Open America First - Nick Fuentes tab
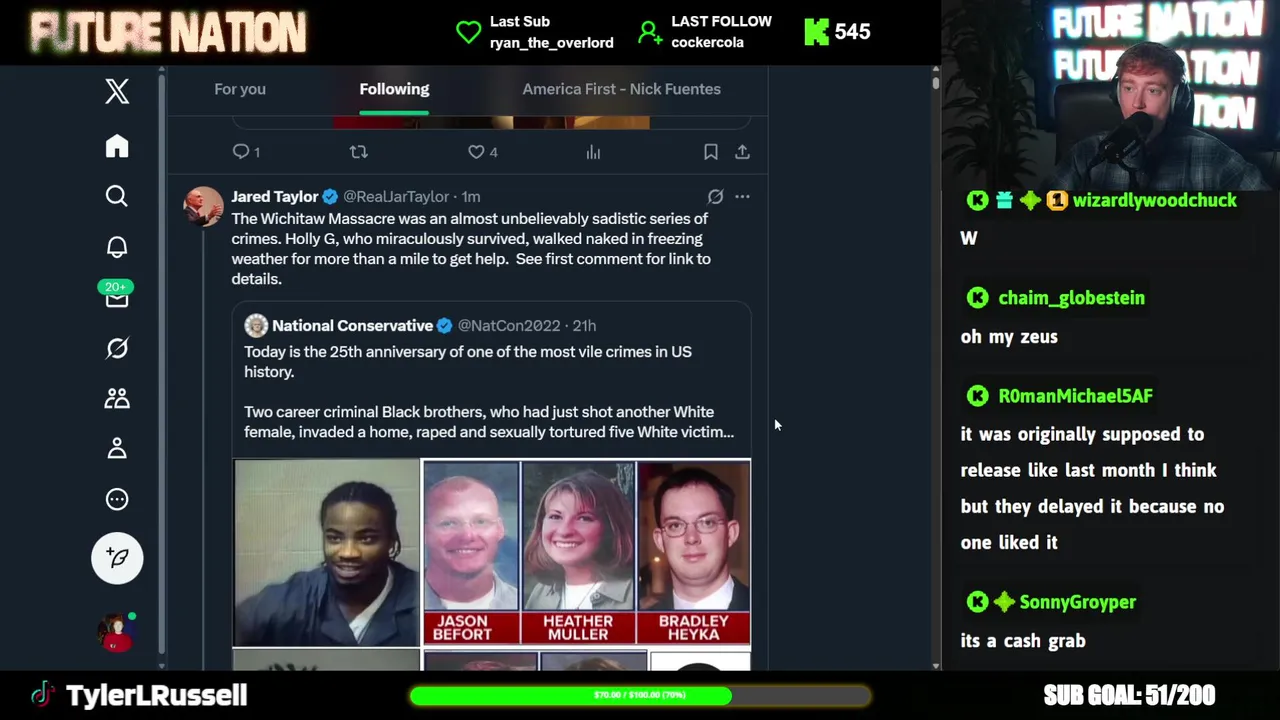 [x=621, y=89]
